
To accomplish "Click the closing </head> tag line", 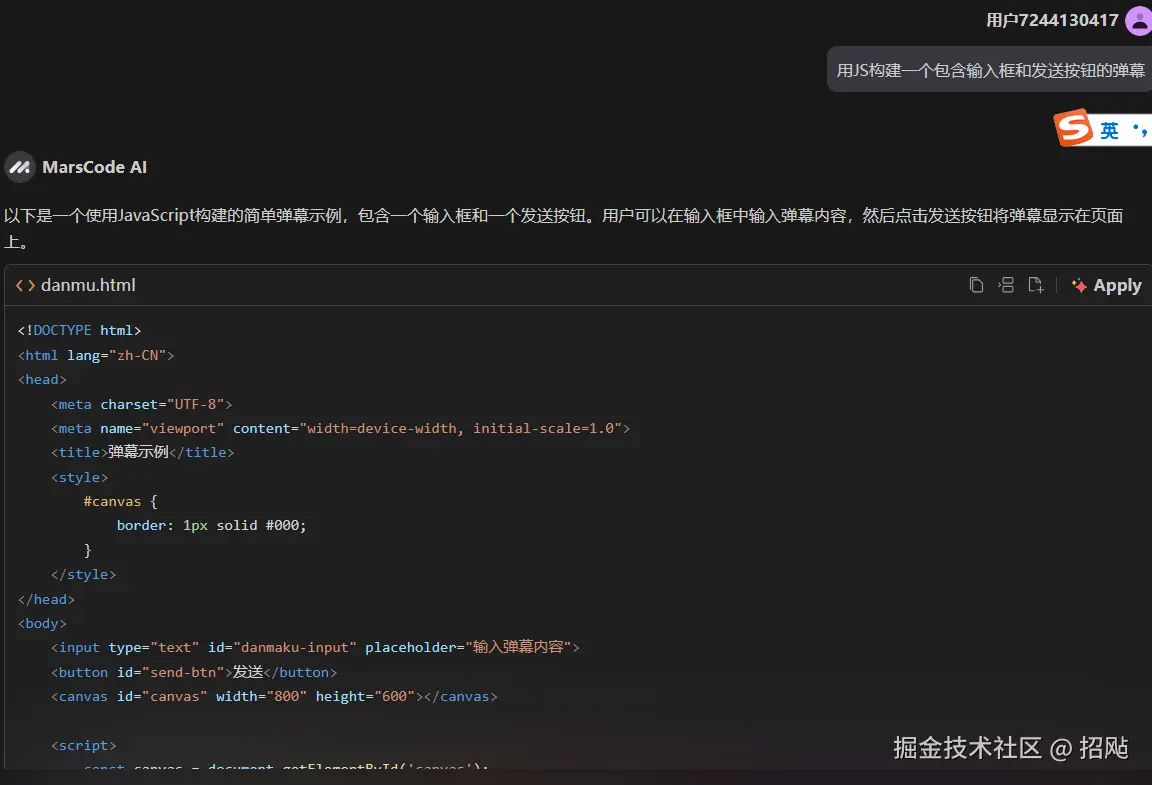I will pos(46,599).
